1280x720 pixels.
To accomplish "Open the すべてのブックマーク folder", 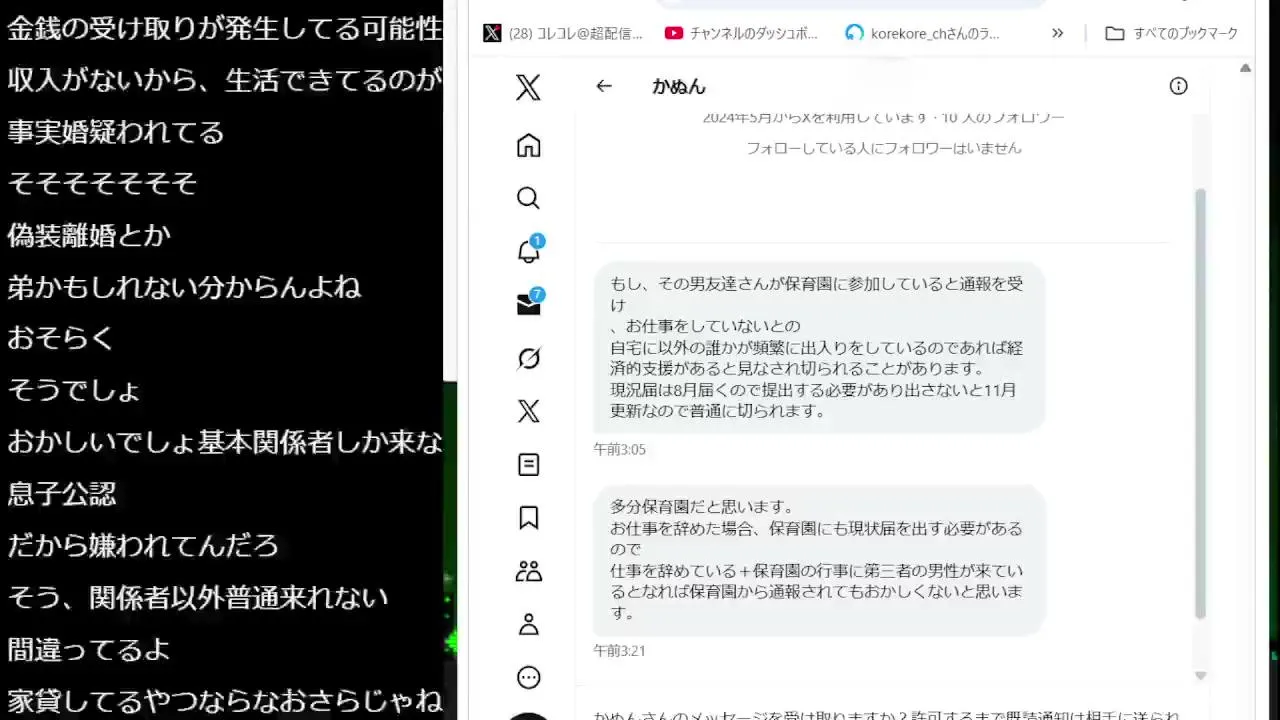I will (x=1172, y=33).
